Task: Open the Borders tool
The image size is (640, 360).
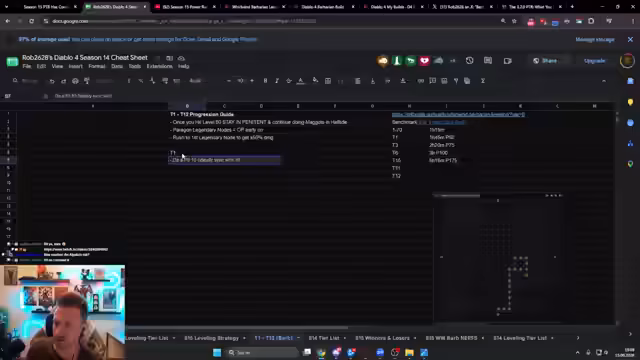Action: tap(328, 81)
